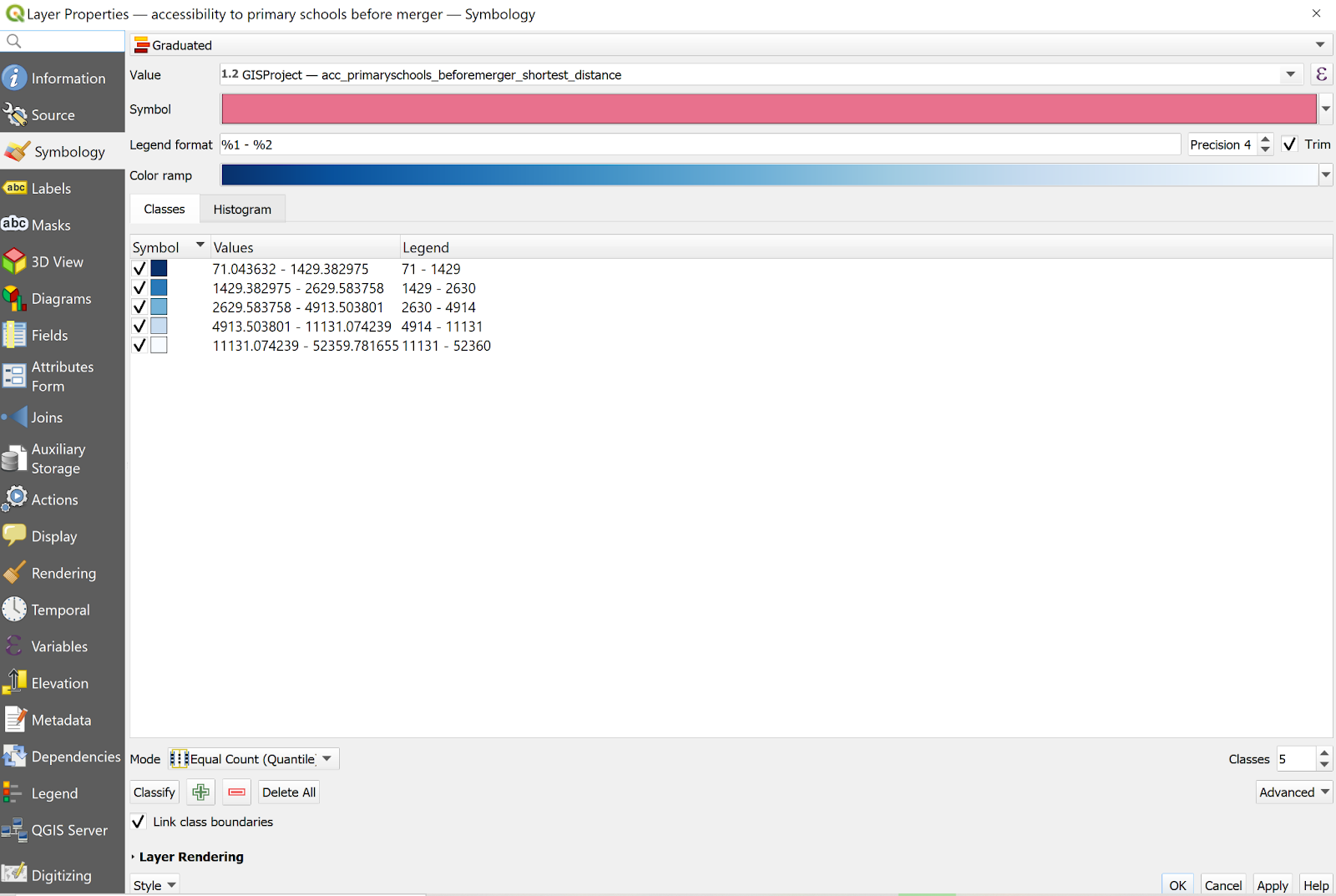
Task: Select the Diagrams sidebar icon
Action: pos(15,298)
